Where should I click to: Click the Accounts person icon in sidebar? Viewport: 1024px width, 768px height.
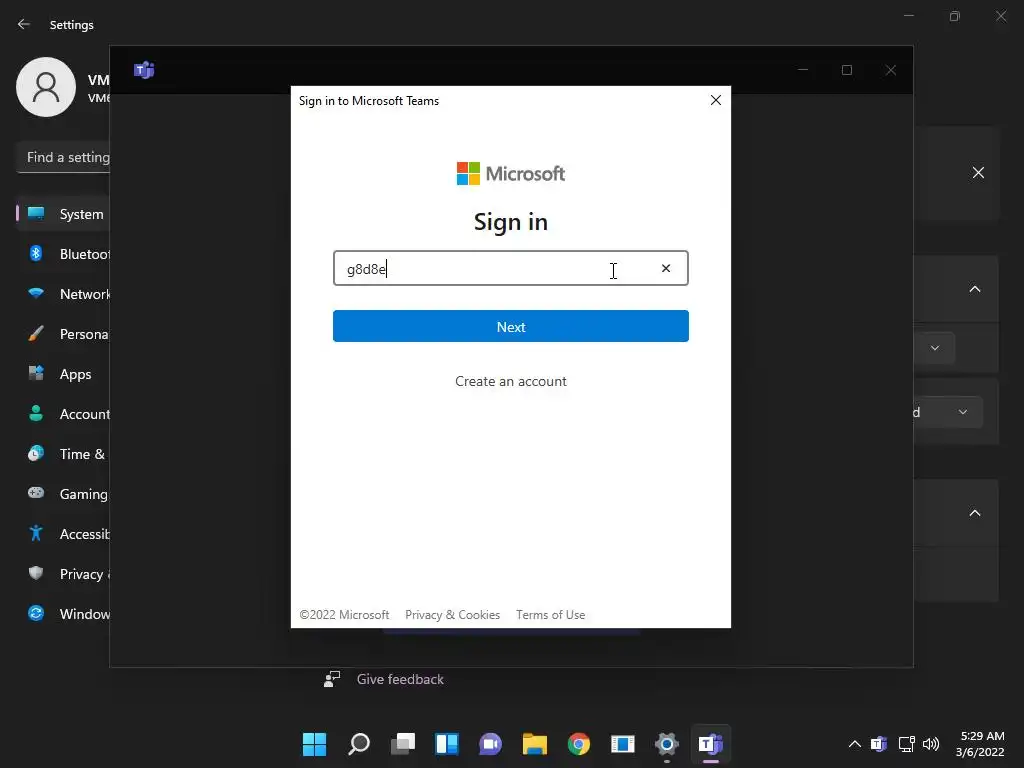click(x=36, y=413)
